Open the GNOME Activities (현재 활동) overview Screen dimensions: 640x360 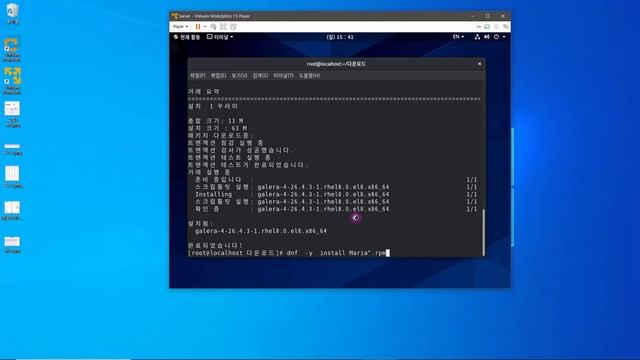click(x=187, y=37)
